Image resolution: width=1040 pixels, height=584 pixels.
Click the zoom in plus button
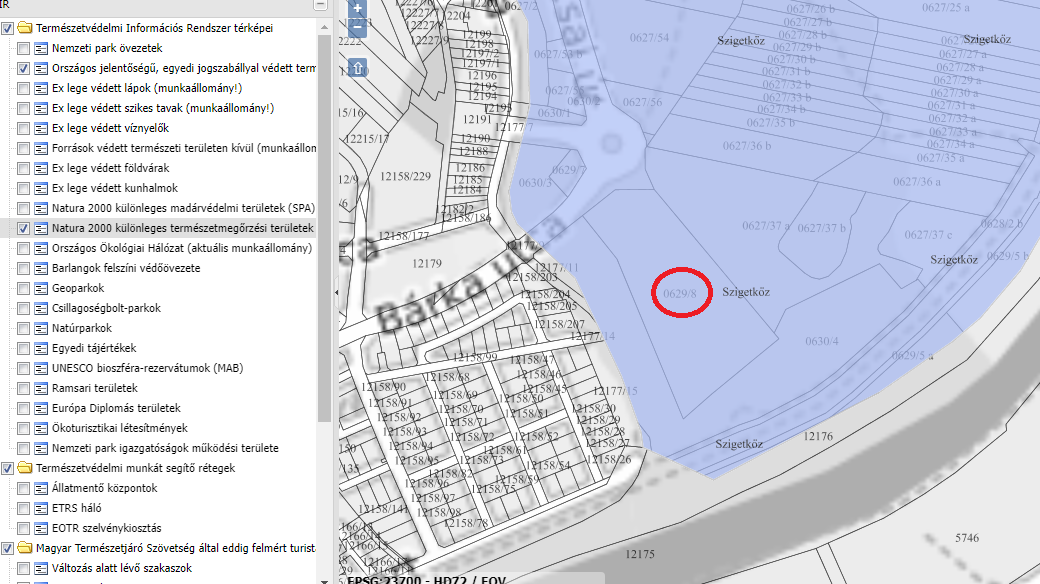358,9
